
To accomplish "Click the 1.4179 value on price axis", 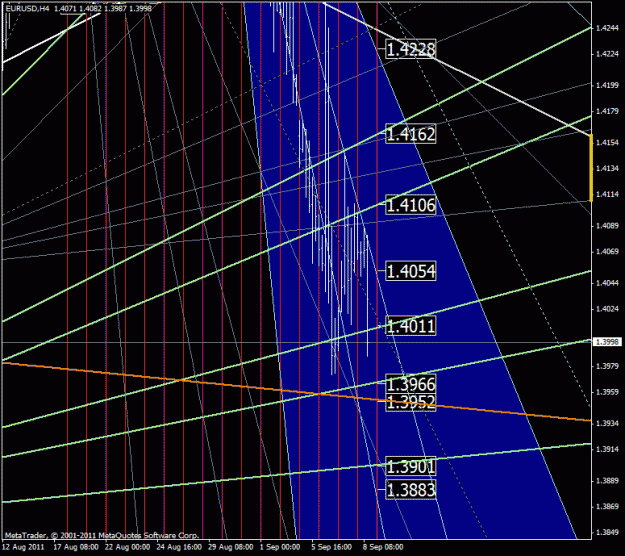I will click(x=607, y=111).
